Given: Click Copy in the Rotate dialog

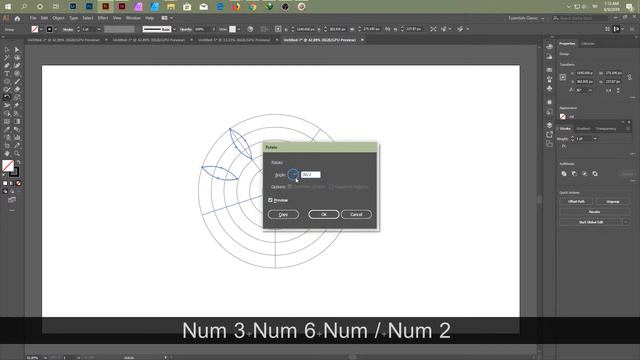Looking at the screenshot, I should click(x=283, y=214).
